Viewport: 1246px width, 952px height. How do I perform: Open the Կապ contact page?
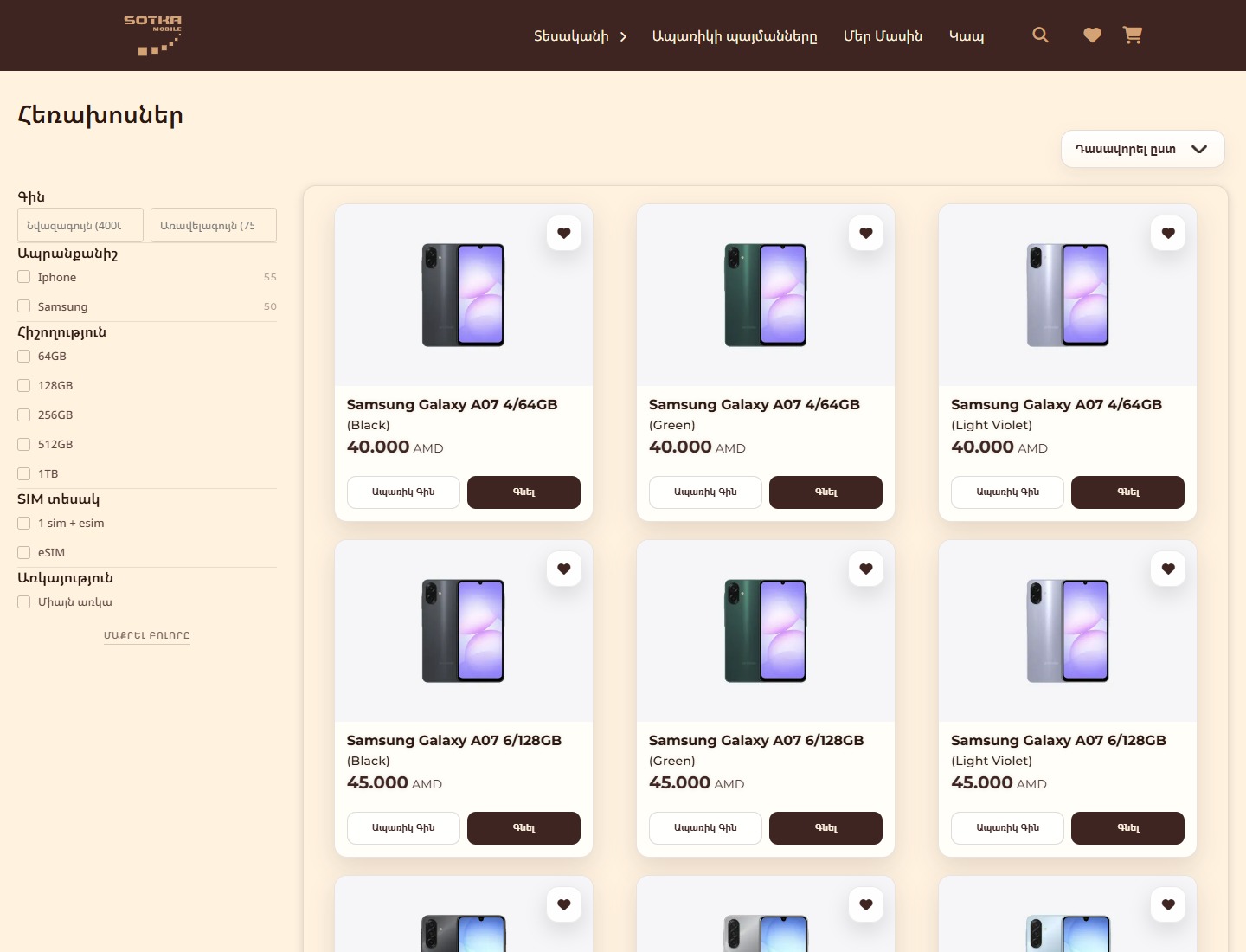(x=967, y=36)
